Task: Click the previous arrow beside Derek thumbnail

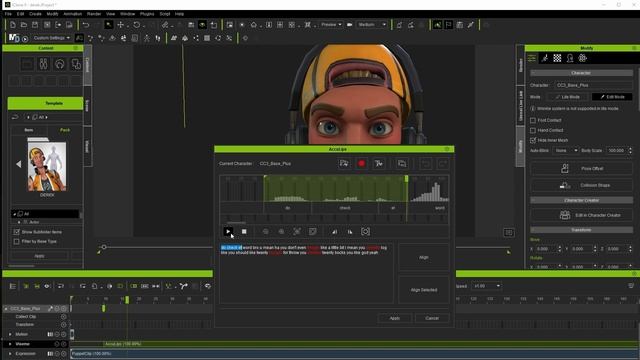Action: pos(19,164)
